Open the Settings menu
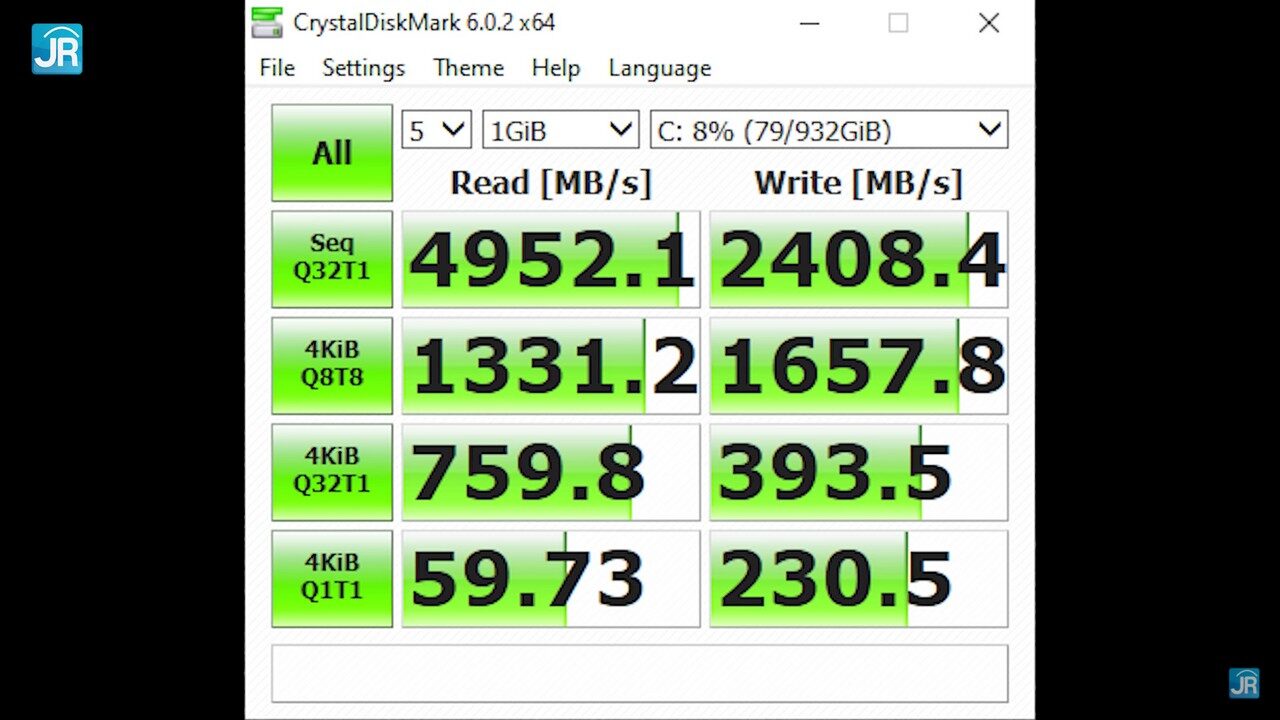Image resolution: width=1280 pixels, height=720 pixels. 363,68
